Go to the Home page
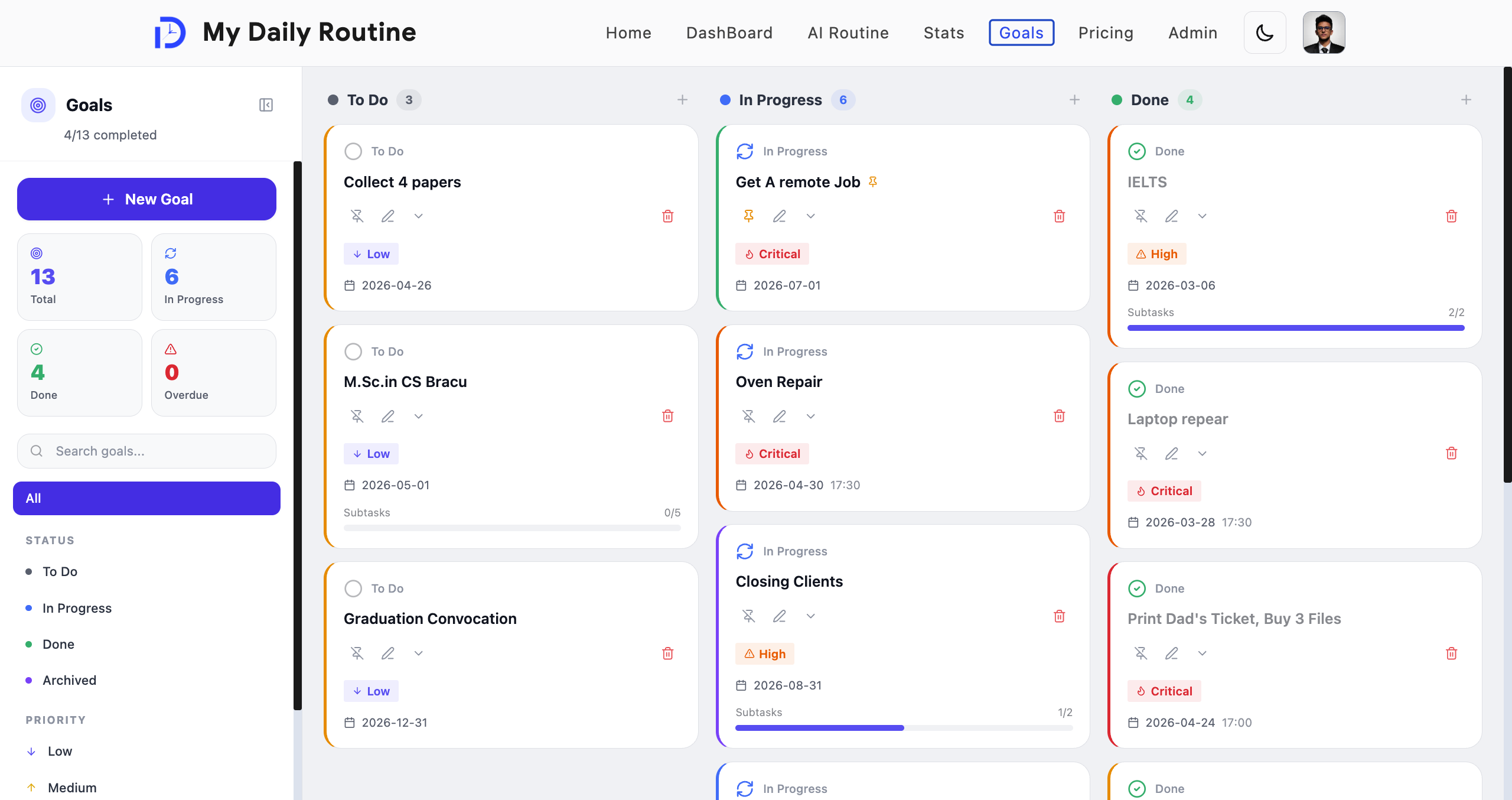Screen dimensions: 1512x800 click(628, 32)
